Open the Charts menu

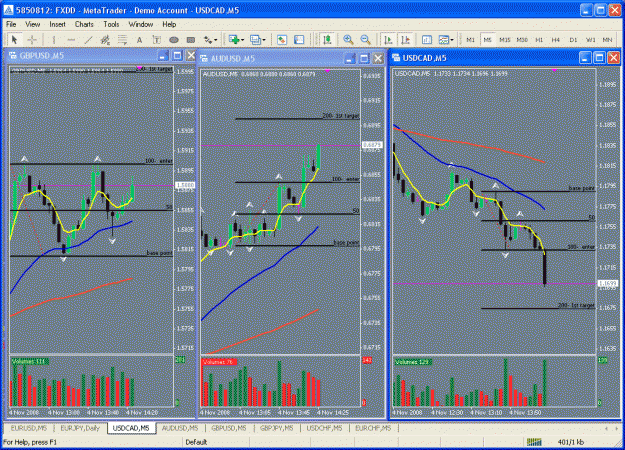pos(84,24)
